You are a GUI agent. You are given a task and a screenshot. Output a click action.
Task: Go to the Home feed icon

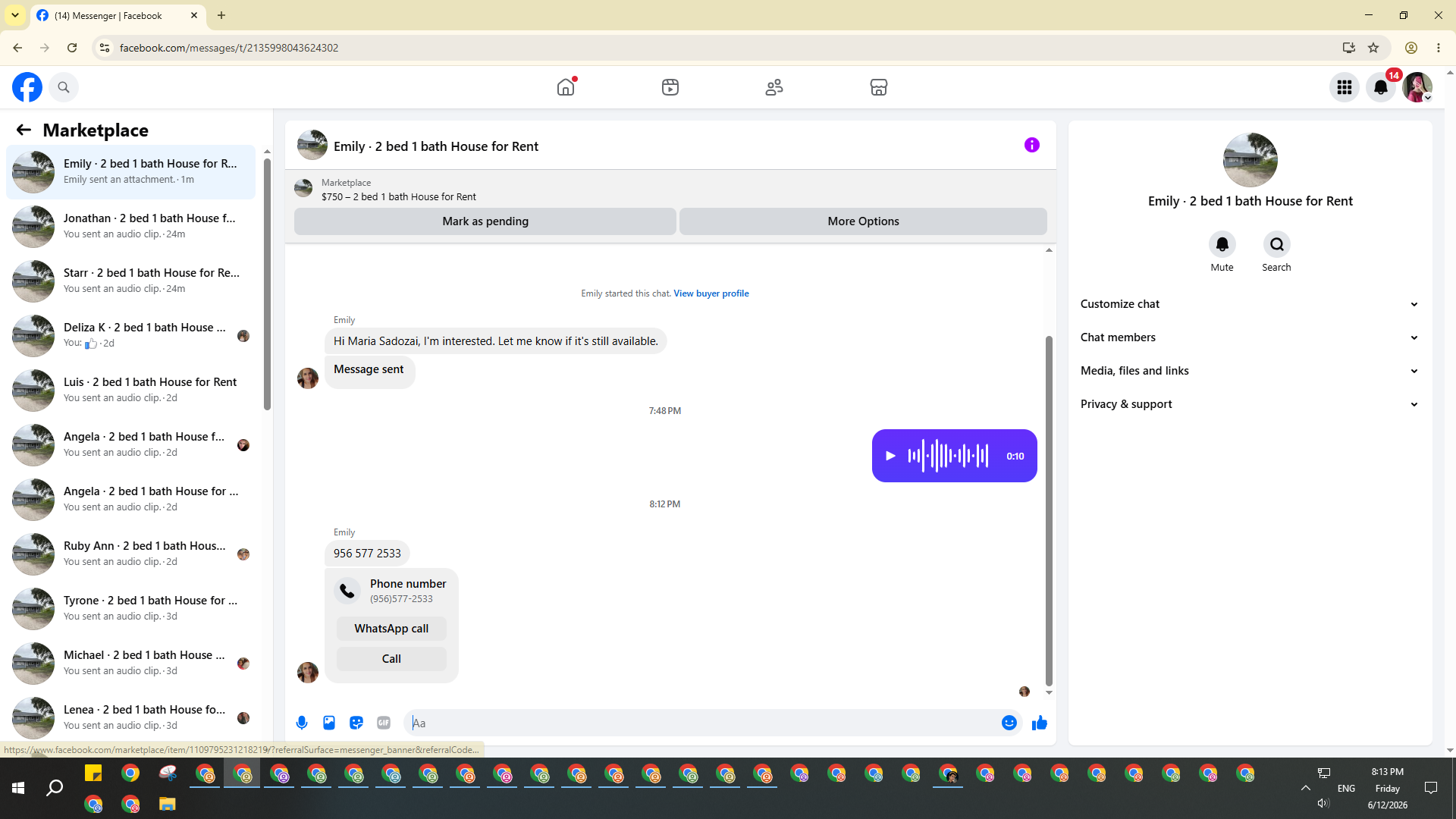(566, 87)
